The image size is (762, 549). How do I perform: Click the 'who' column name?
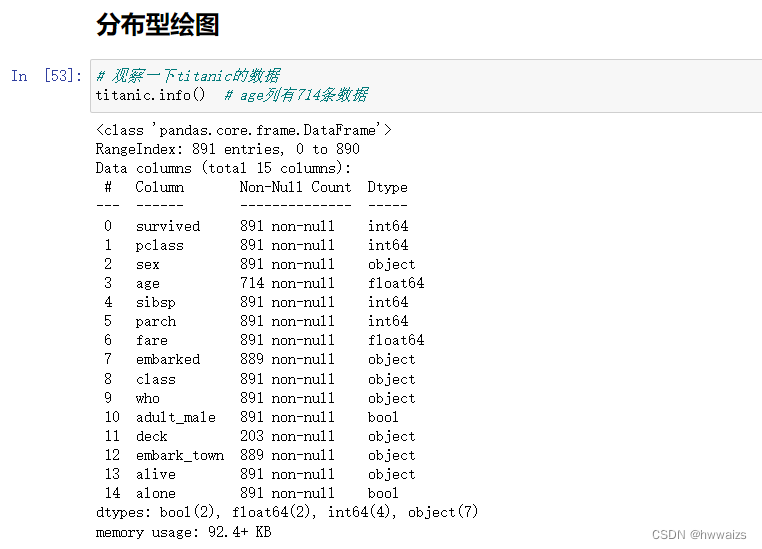[147, 398]
